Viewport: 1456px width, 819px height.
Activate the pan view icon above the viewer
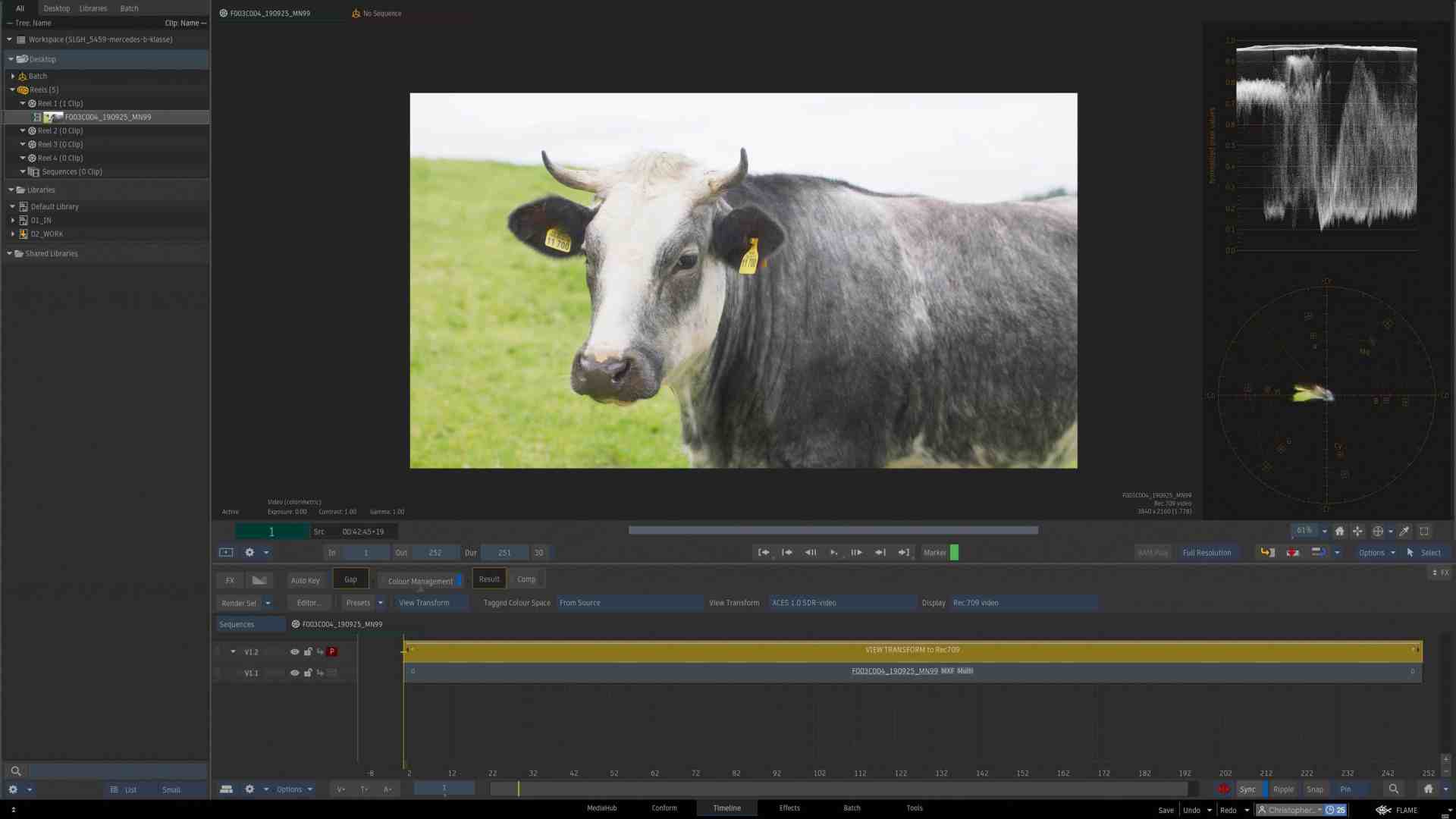(1357, 532)
